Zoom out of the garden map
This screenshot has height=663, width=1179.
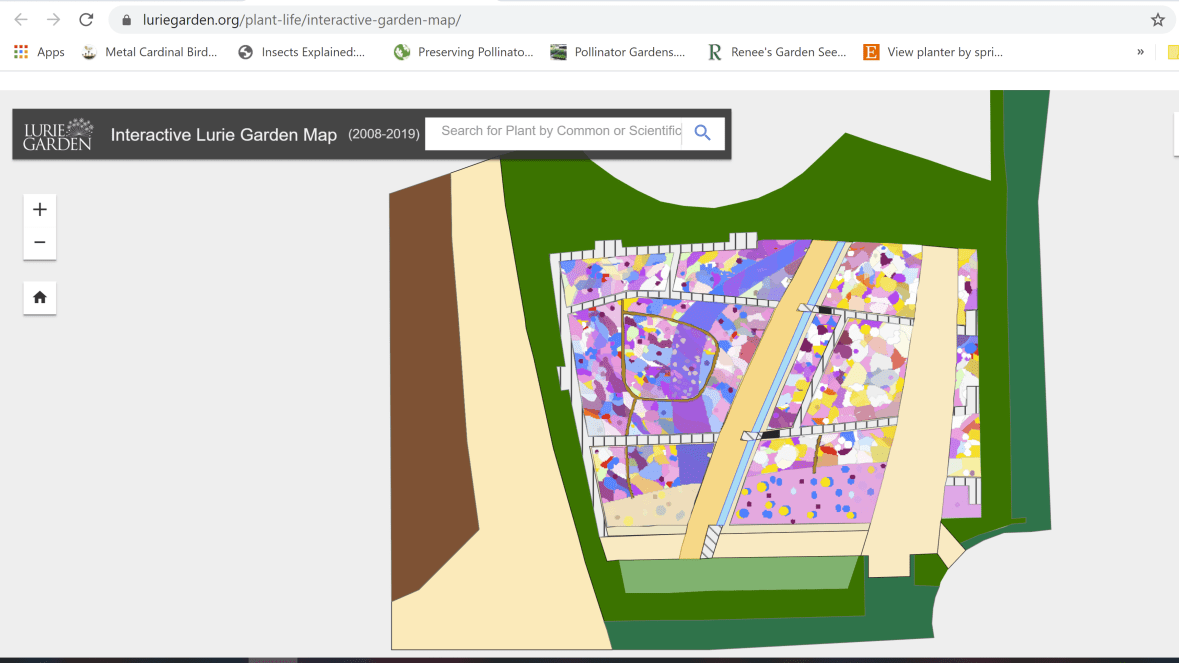(x=40, y=243)
